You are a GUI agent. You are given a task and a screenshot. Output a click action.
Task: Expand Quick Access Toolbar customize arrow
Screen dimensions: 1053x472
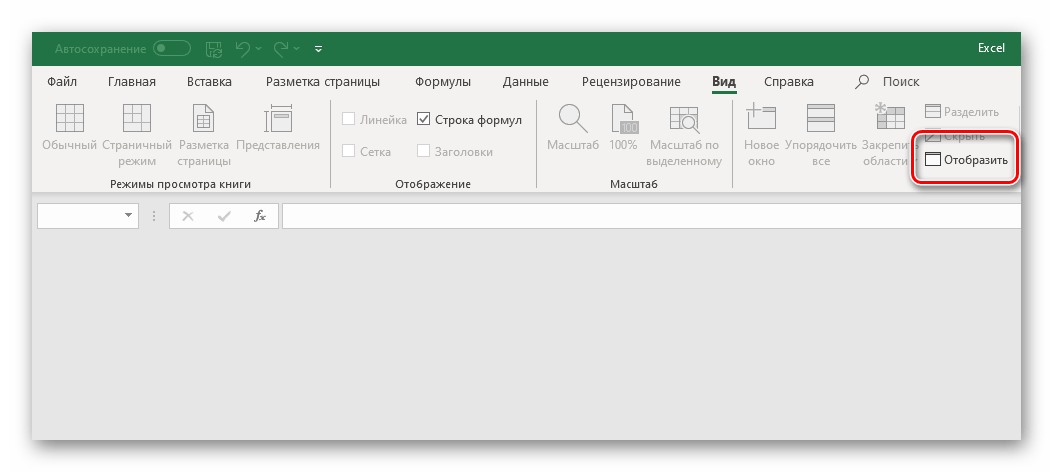pos(319,48)
